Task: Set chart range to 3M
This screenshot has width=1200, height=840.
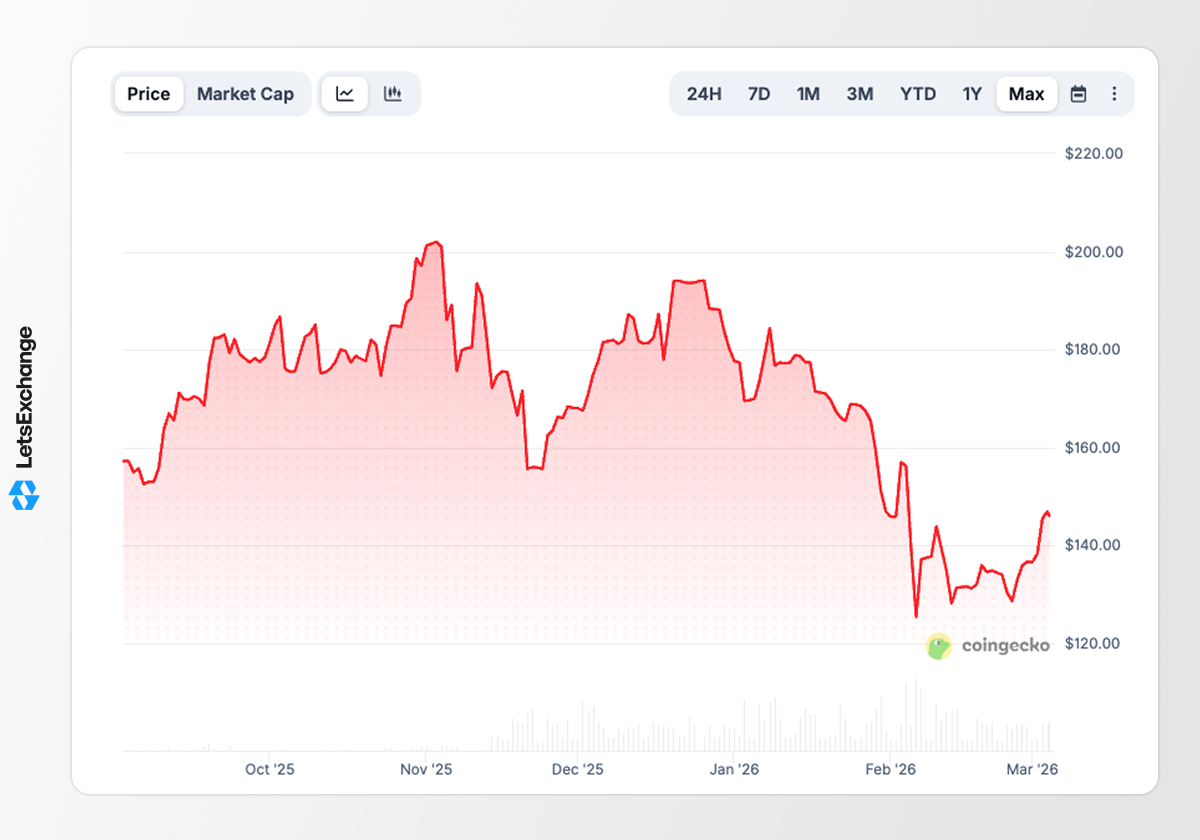Action: (x=860, y=94)
